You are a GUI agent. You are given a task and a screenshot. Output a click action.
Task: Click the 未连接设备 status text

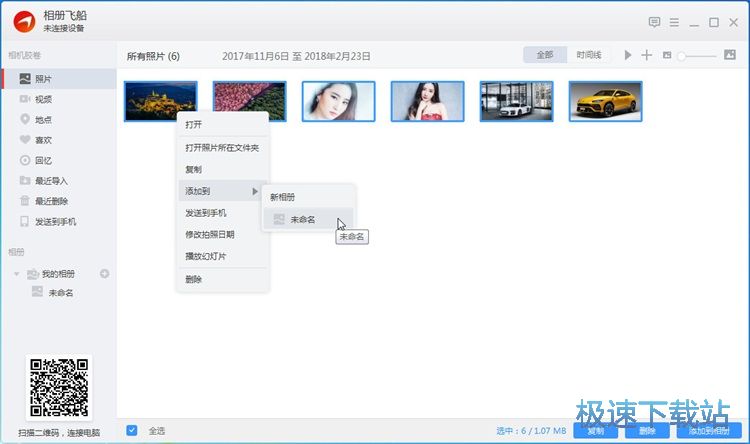point(64,28)
